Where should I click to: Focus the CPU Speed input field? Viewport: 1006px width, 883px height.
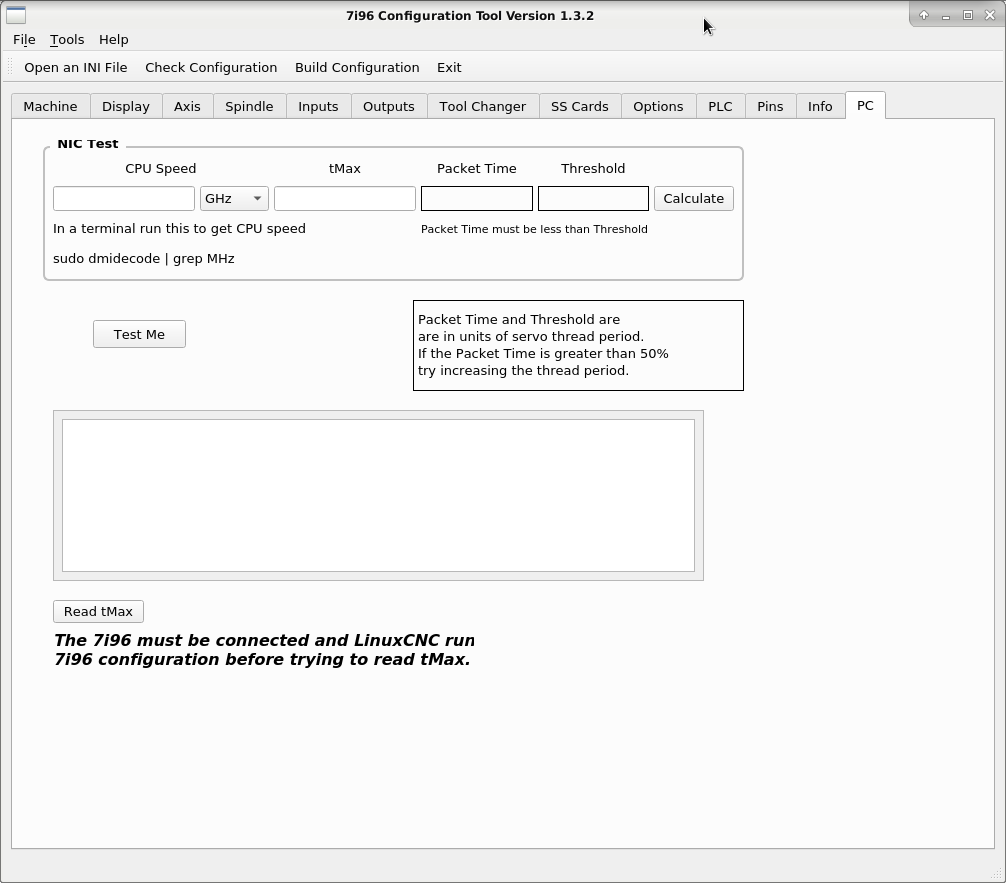click(124, 198)
